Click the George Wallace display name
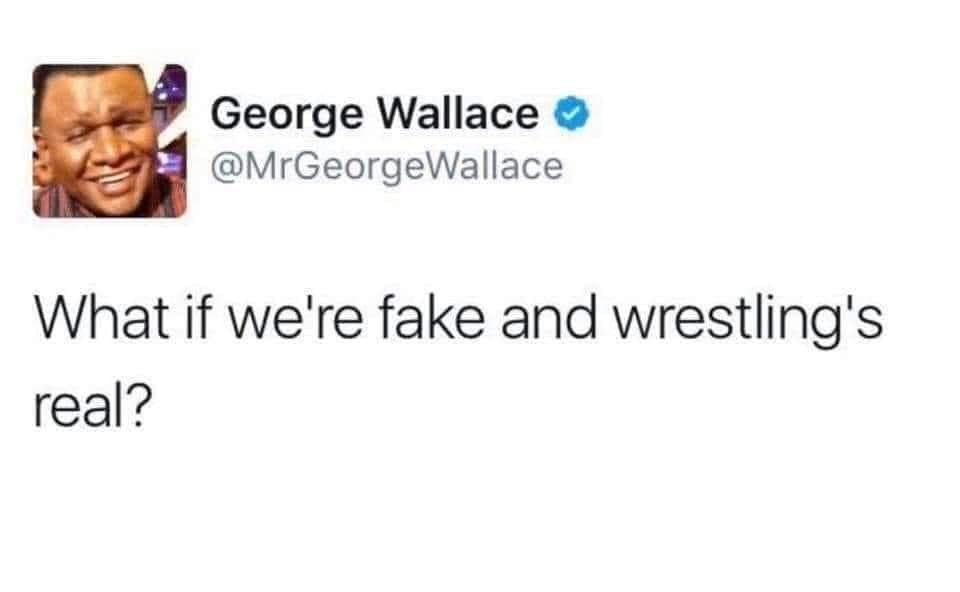 375,114
